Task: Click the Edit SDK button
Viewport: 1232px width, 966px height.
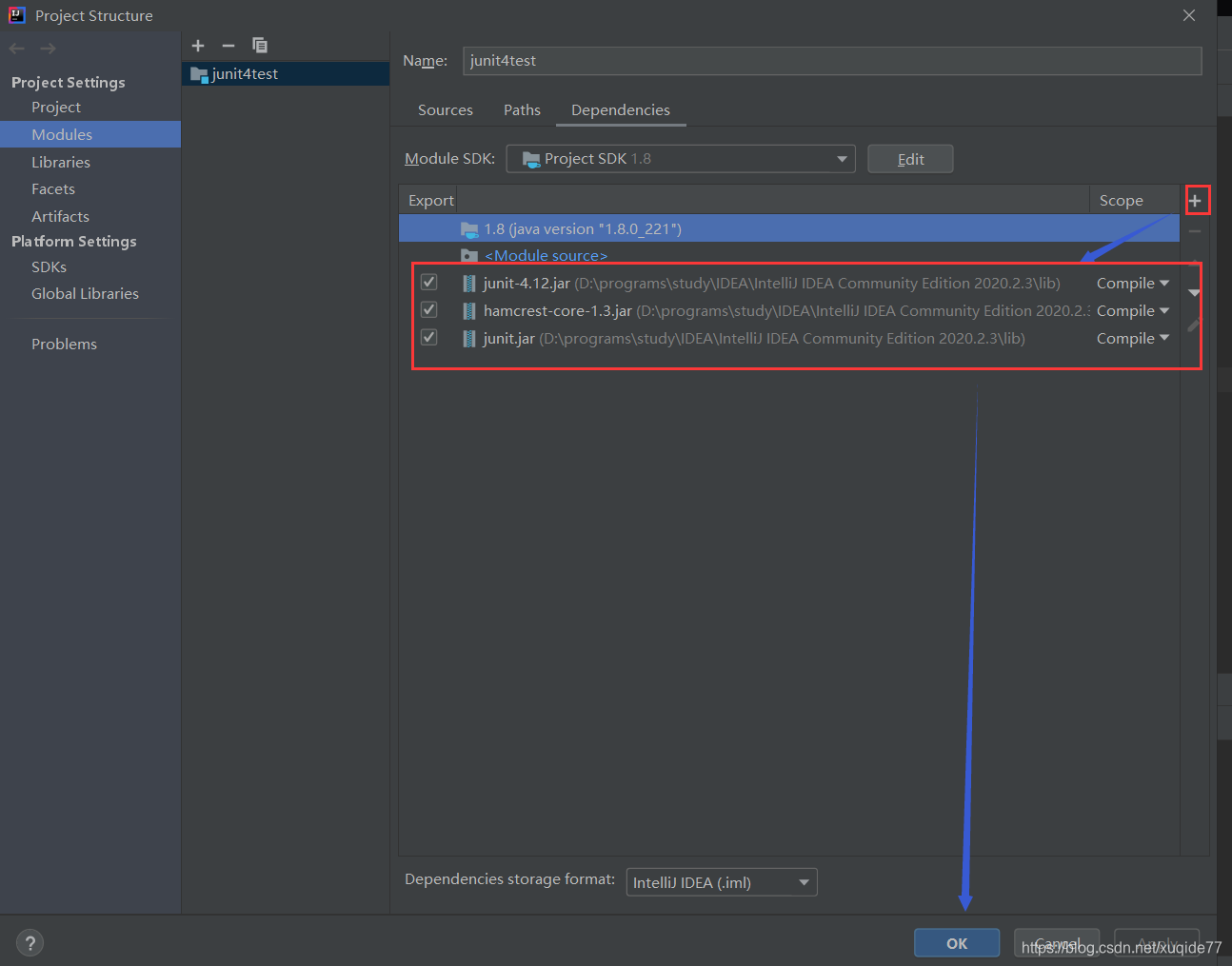Action: pos(910,159)
